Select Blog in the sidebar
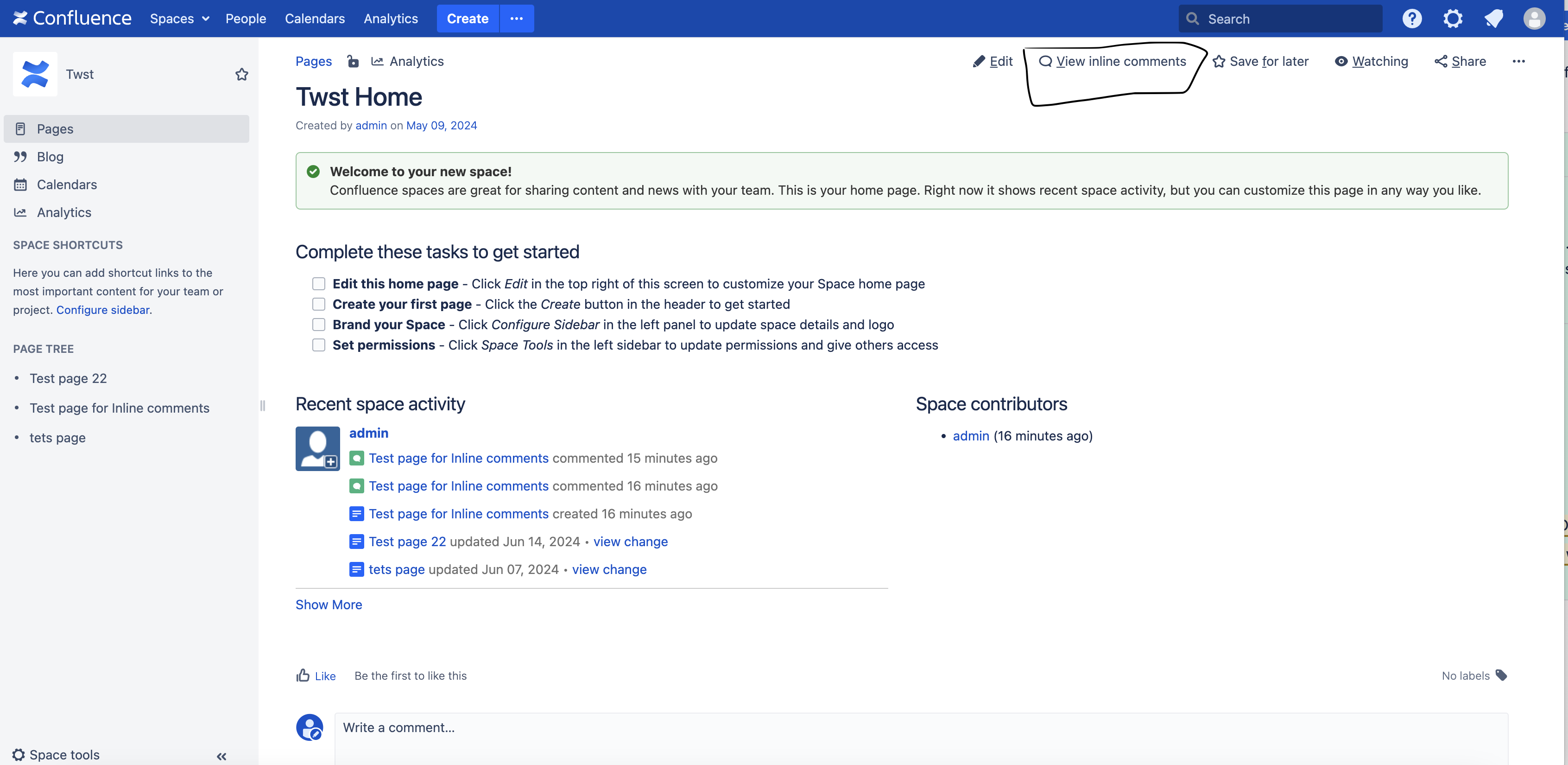Viewport: 1568px width, 765px height. [50, 157]
